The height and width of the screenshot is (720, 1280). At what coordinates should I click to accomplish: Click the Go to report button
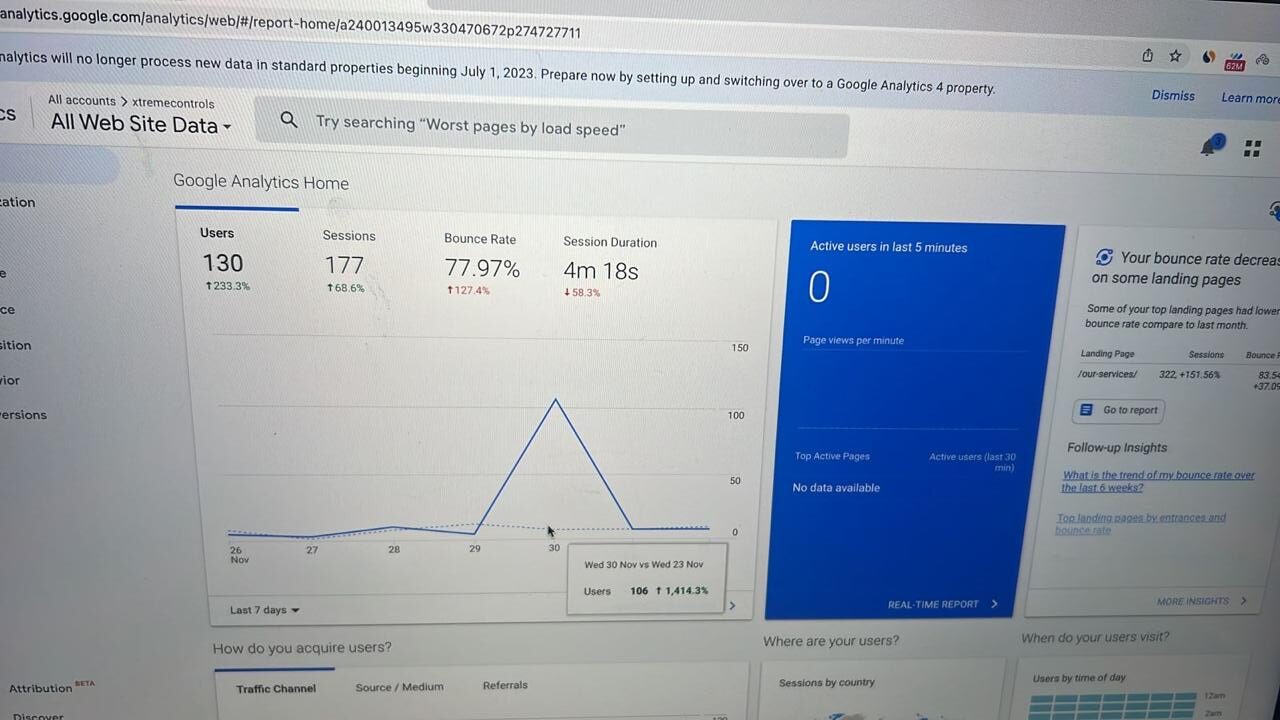pyautogui.click(x=1119, y=410)
